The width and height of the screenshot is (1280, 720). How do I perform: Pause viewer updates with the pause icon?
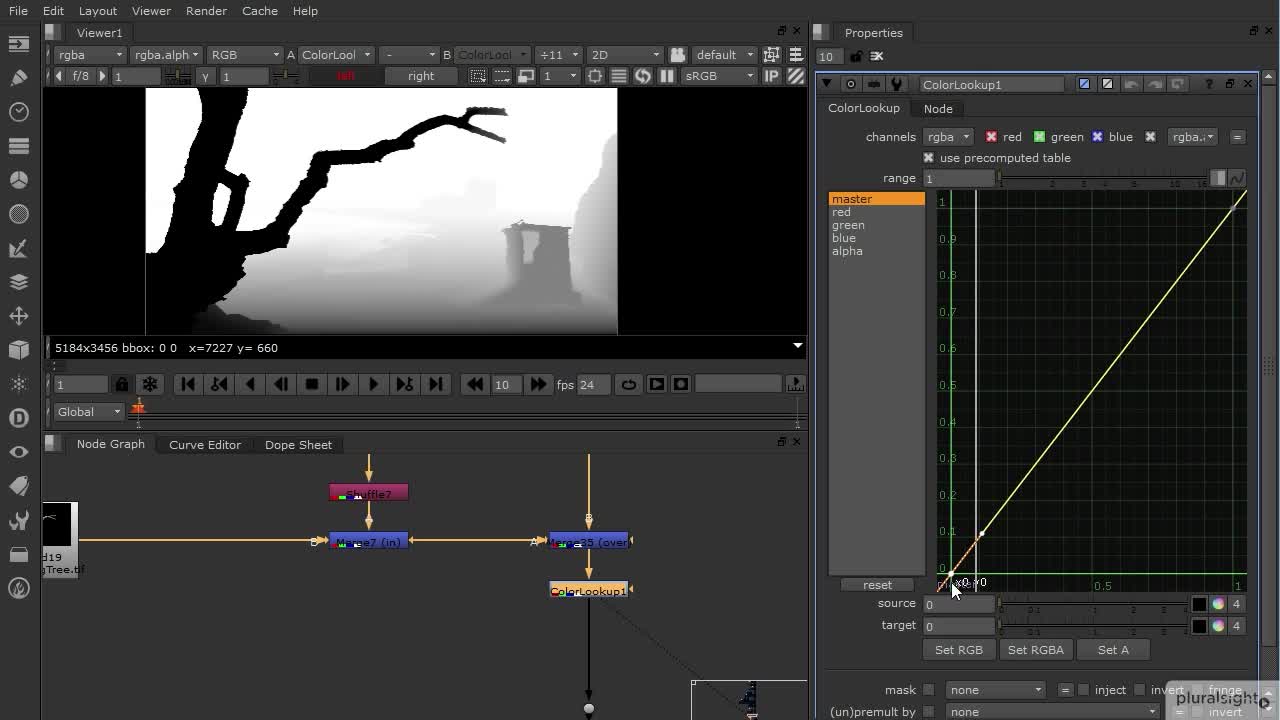(x=667, y=76)
